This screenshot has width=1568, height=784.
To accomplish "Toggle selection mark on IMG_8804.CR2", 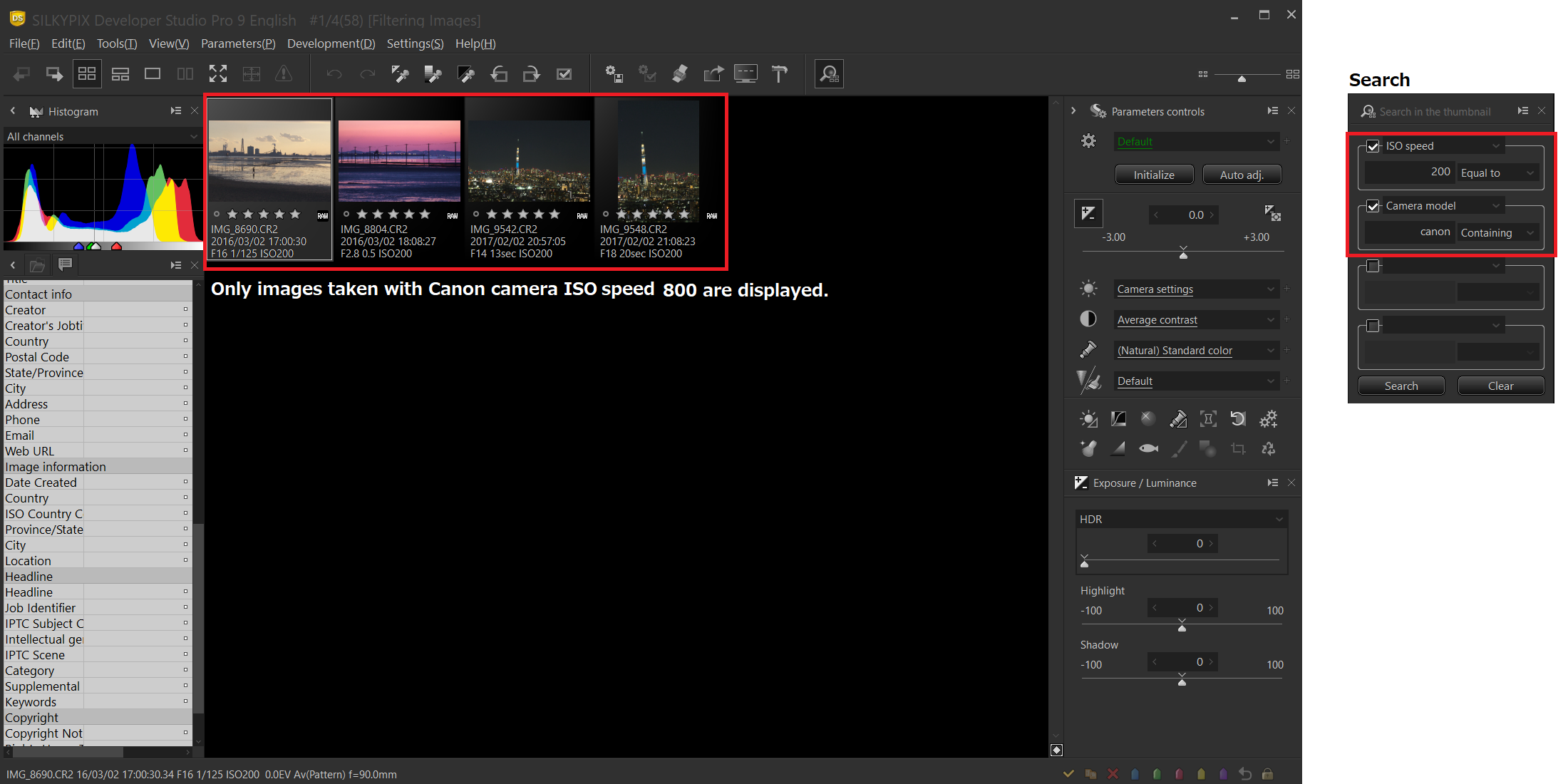I will tap(346, 214).
